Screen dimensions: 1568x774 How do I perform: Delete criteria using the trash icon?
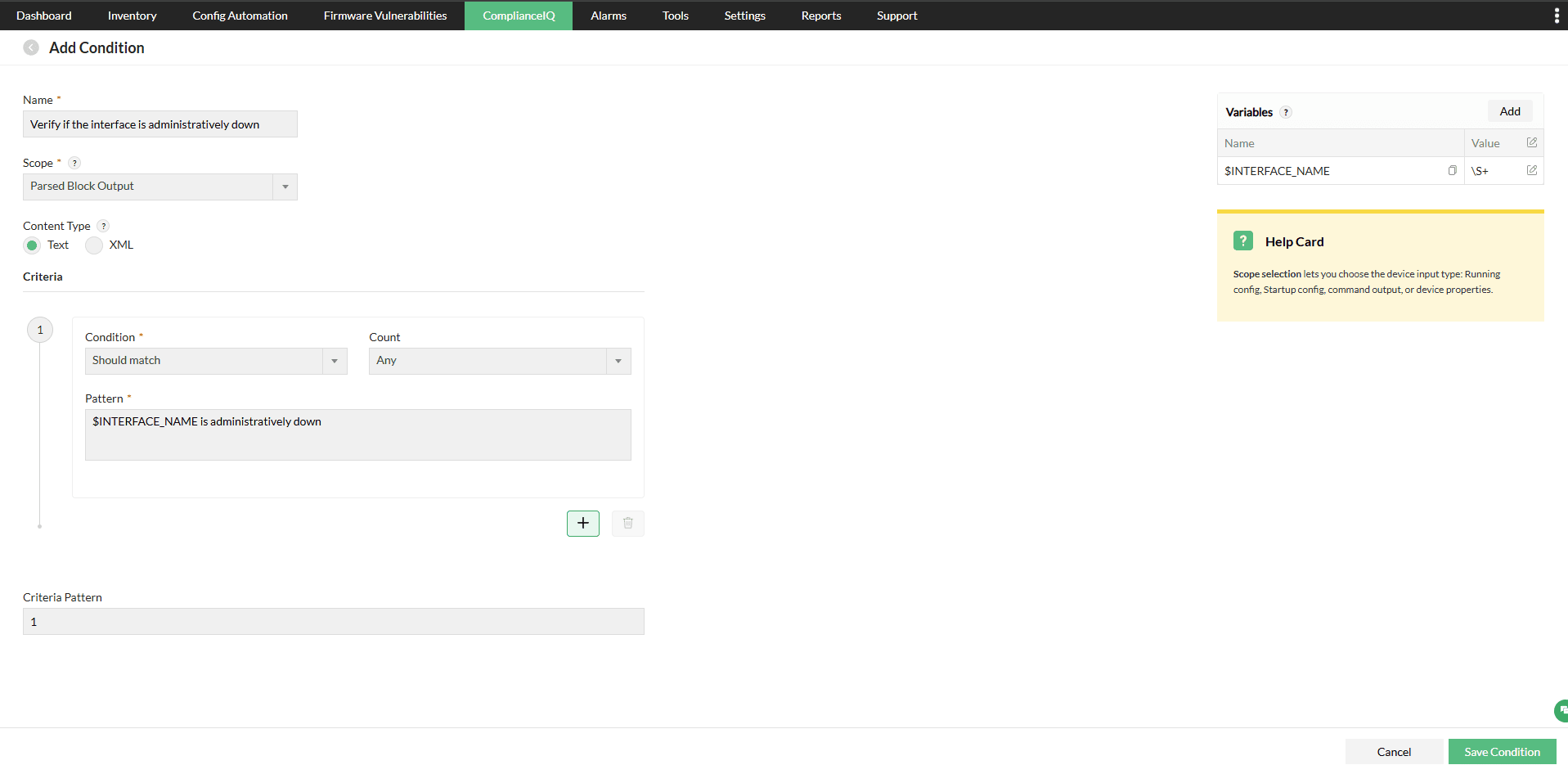tap(627, 523)
